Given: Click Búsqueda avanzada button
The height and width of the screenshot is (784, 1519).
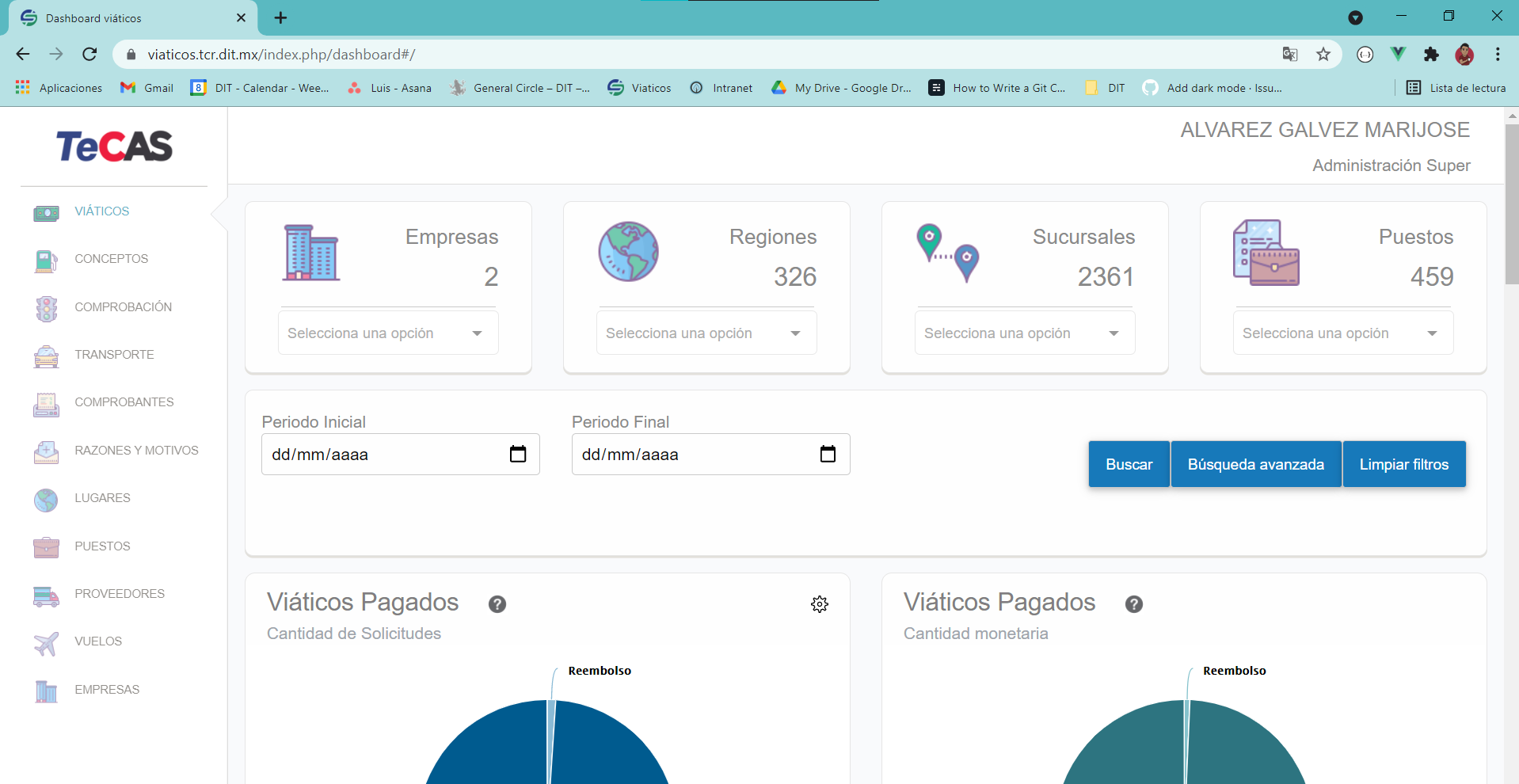Looking at the screenshot, I should click(x=1256, y=464).
